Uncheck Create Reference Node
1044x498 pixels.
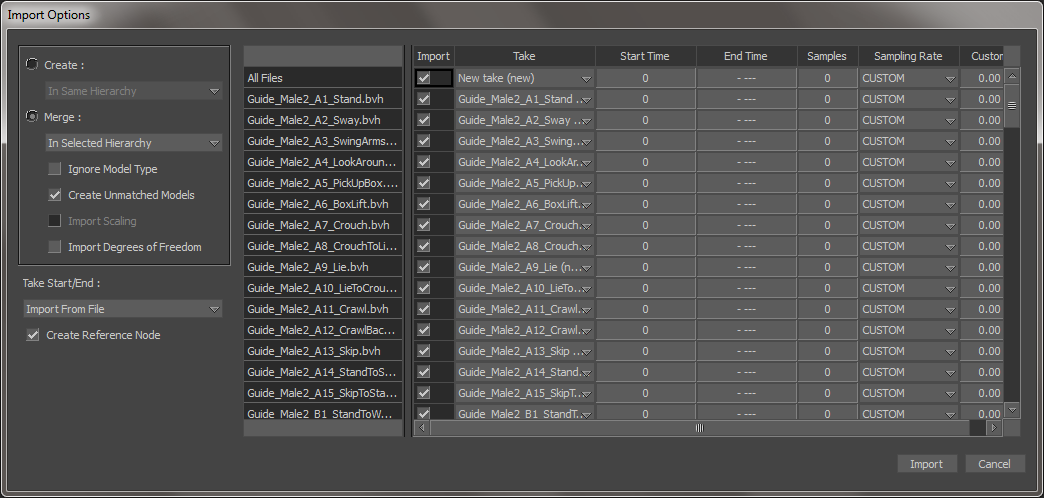coord(33,335)
